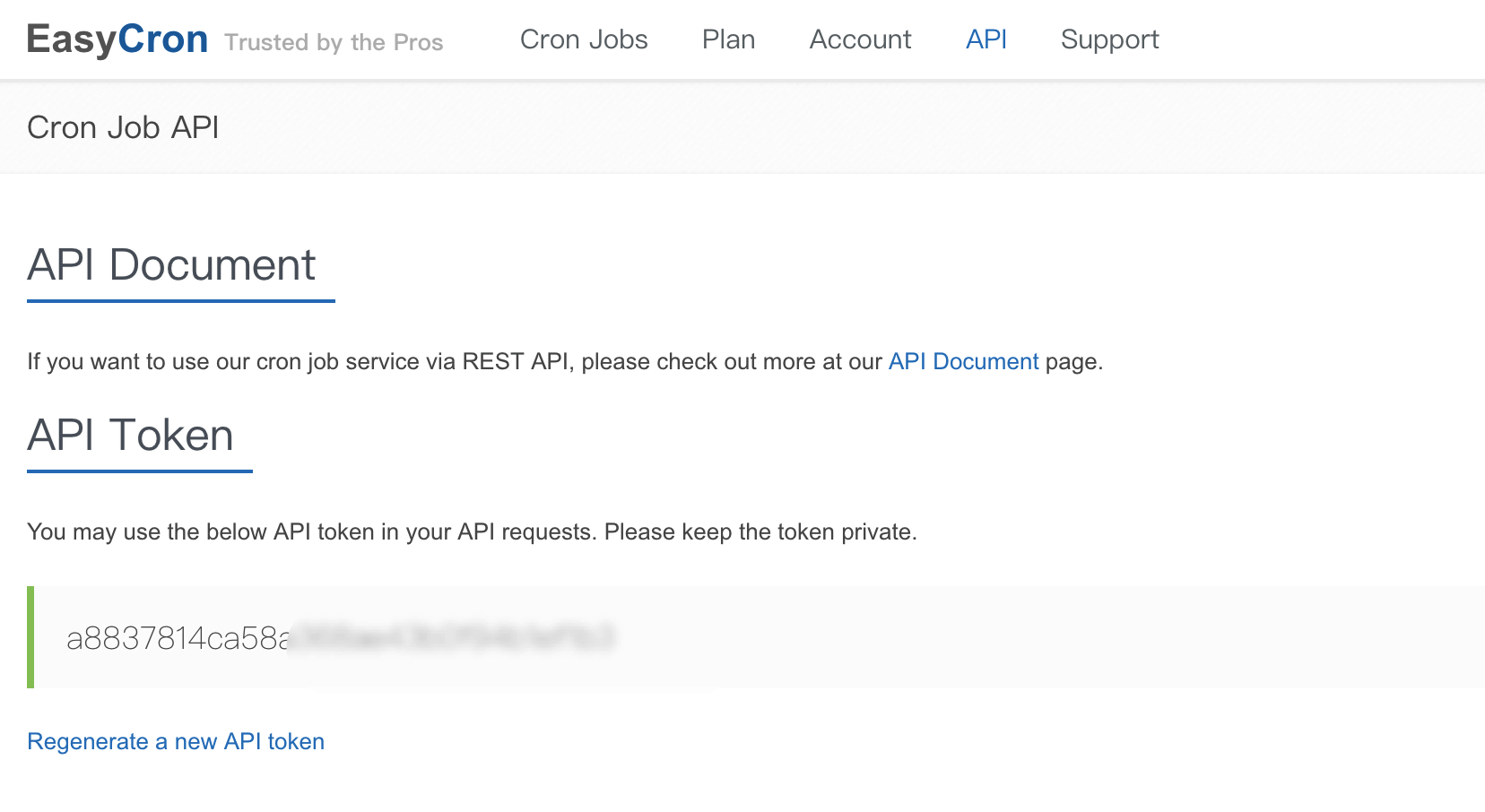Image resolution: width=1485 pixels, height=812 pixels.
Task: Select the API navigation item
Action: click(986, 39)
